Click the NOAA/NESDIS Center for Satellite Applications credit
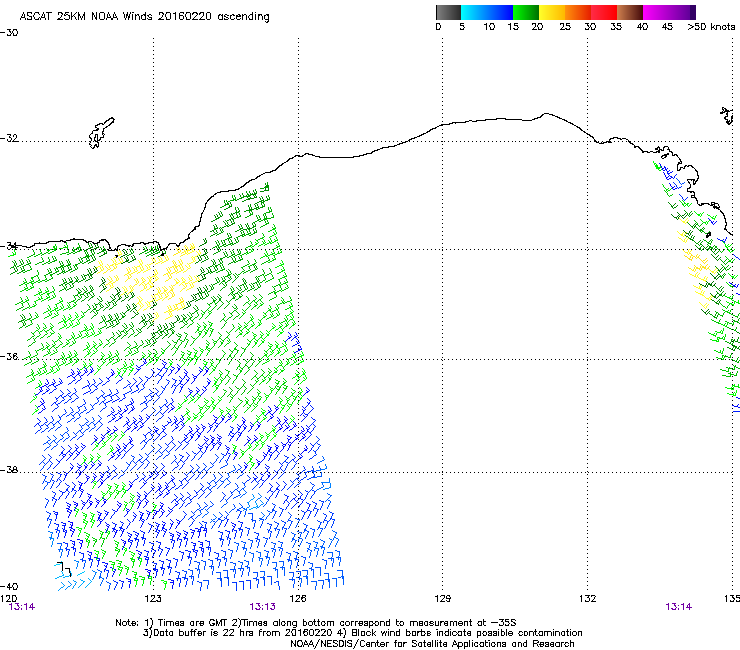The height and width of the screenshot is (650, 740). click(432, 644)
